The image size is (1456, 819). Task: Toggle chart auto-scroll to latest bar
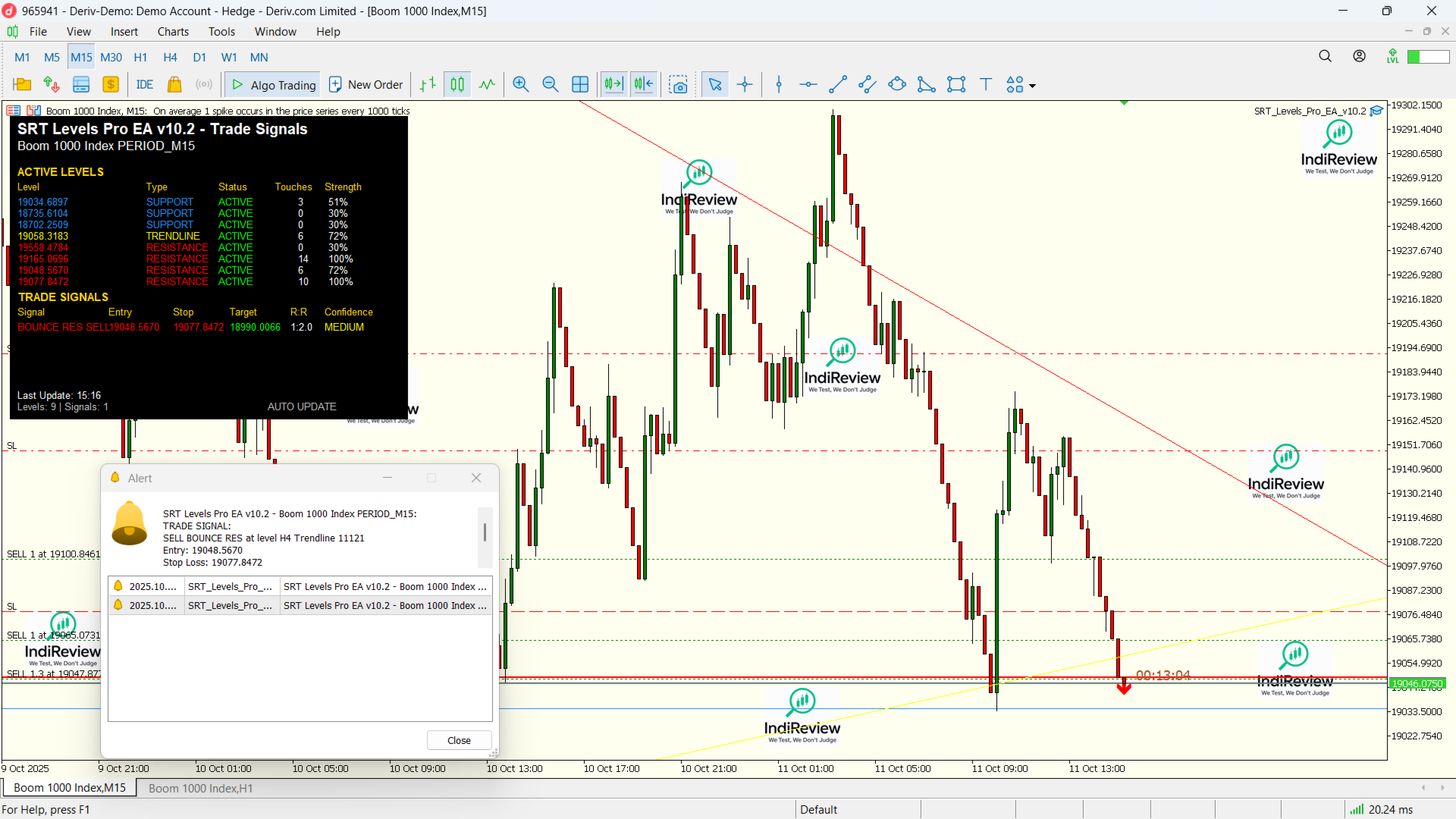click(x=613, y=85)
